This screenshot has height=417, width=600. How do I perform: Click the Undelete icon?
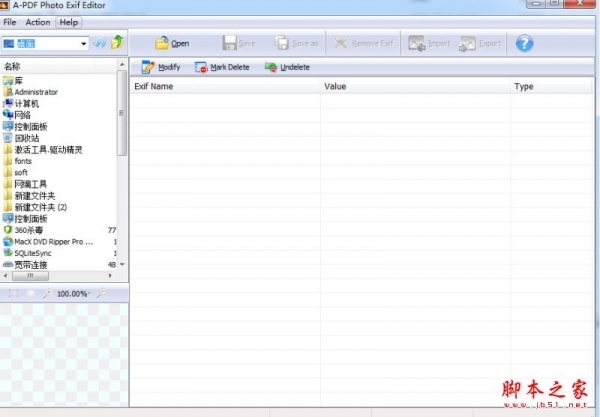click(x=271, y=67)
